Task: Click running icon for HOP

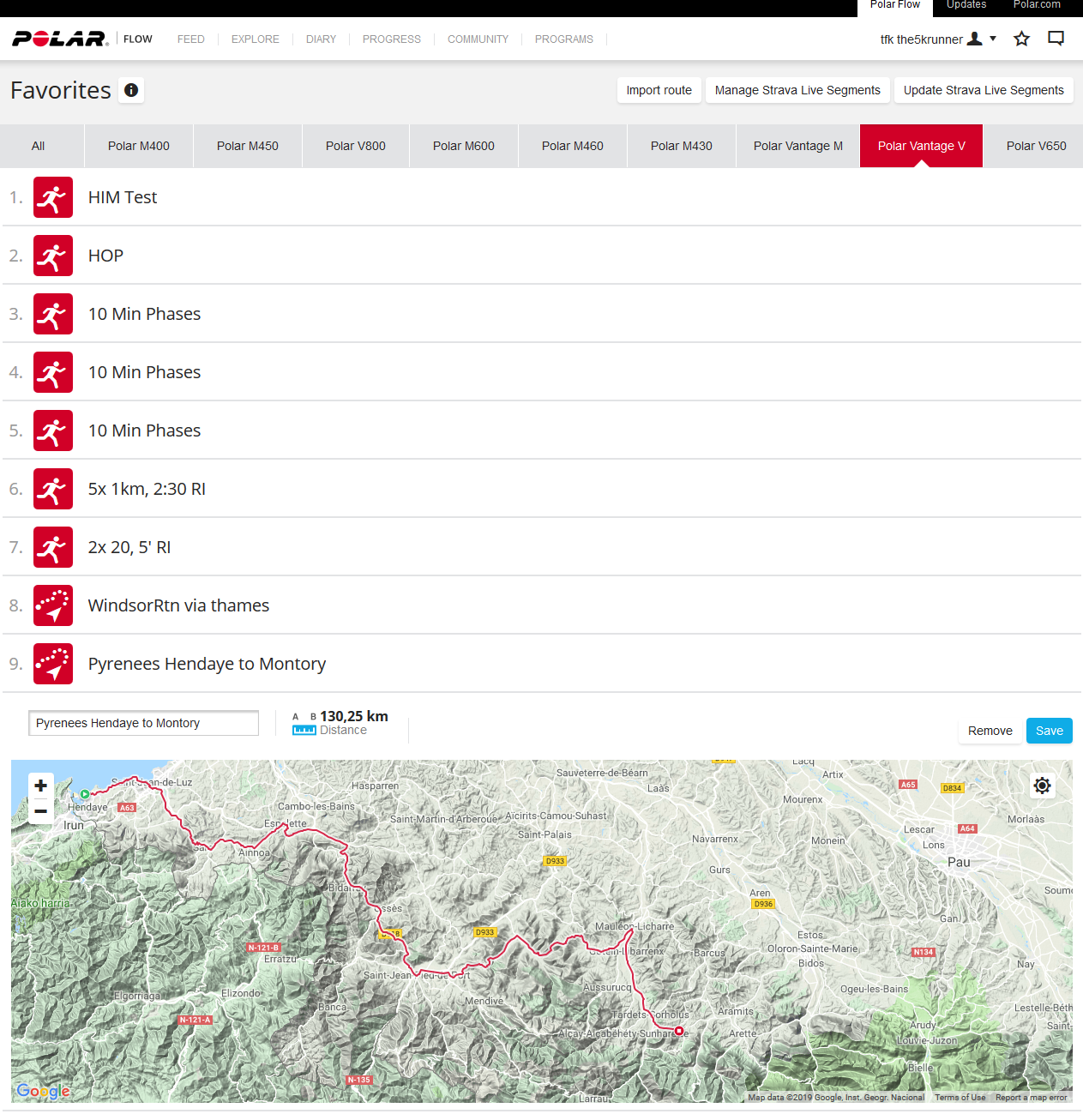Action: [x=53, y=256]
